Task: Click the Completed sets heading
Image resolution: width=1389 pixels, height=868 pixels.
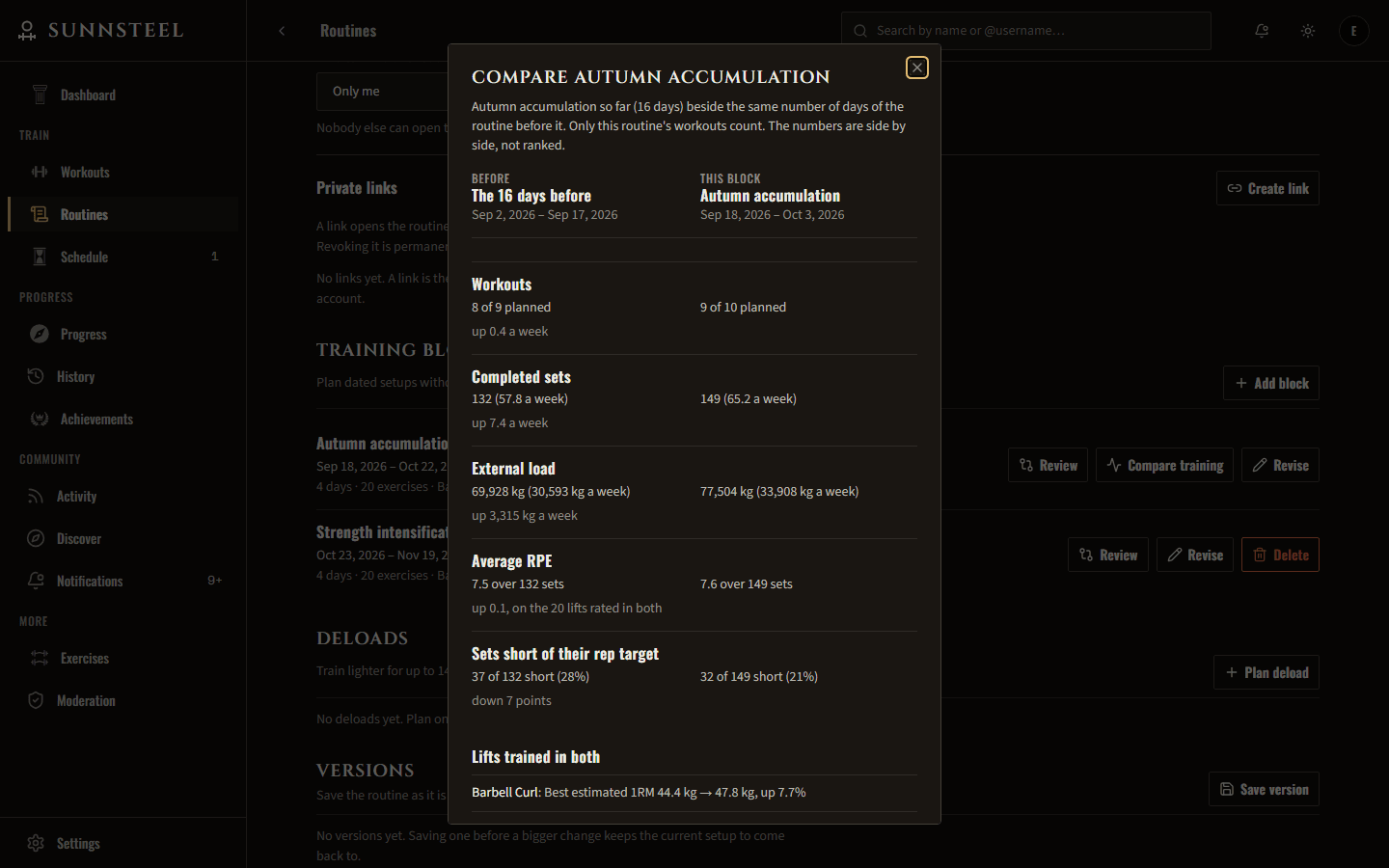Action: point(521,377)
